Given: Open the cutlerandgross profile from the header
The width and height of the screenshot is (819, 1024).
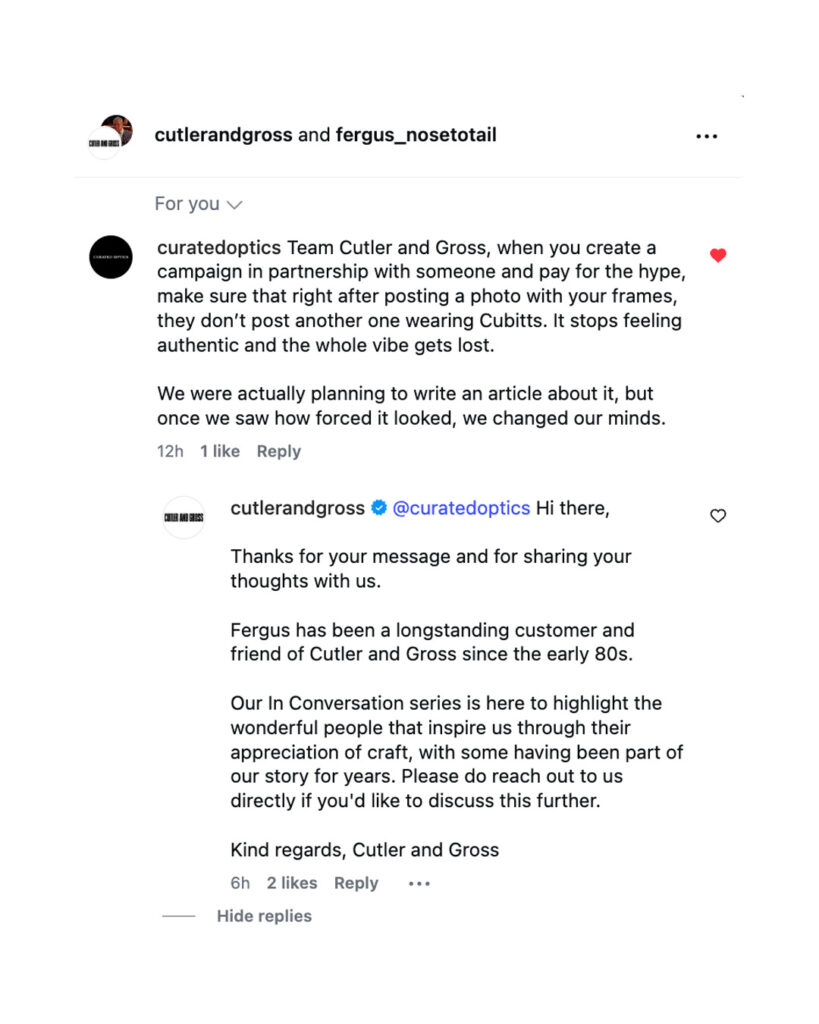Looking at the screenshot, I should (223, 135).
